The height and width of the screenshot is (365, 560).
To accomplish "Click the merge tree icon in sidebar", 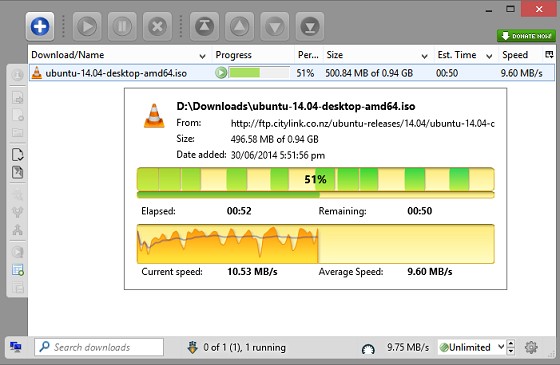I will [18, 230].
